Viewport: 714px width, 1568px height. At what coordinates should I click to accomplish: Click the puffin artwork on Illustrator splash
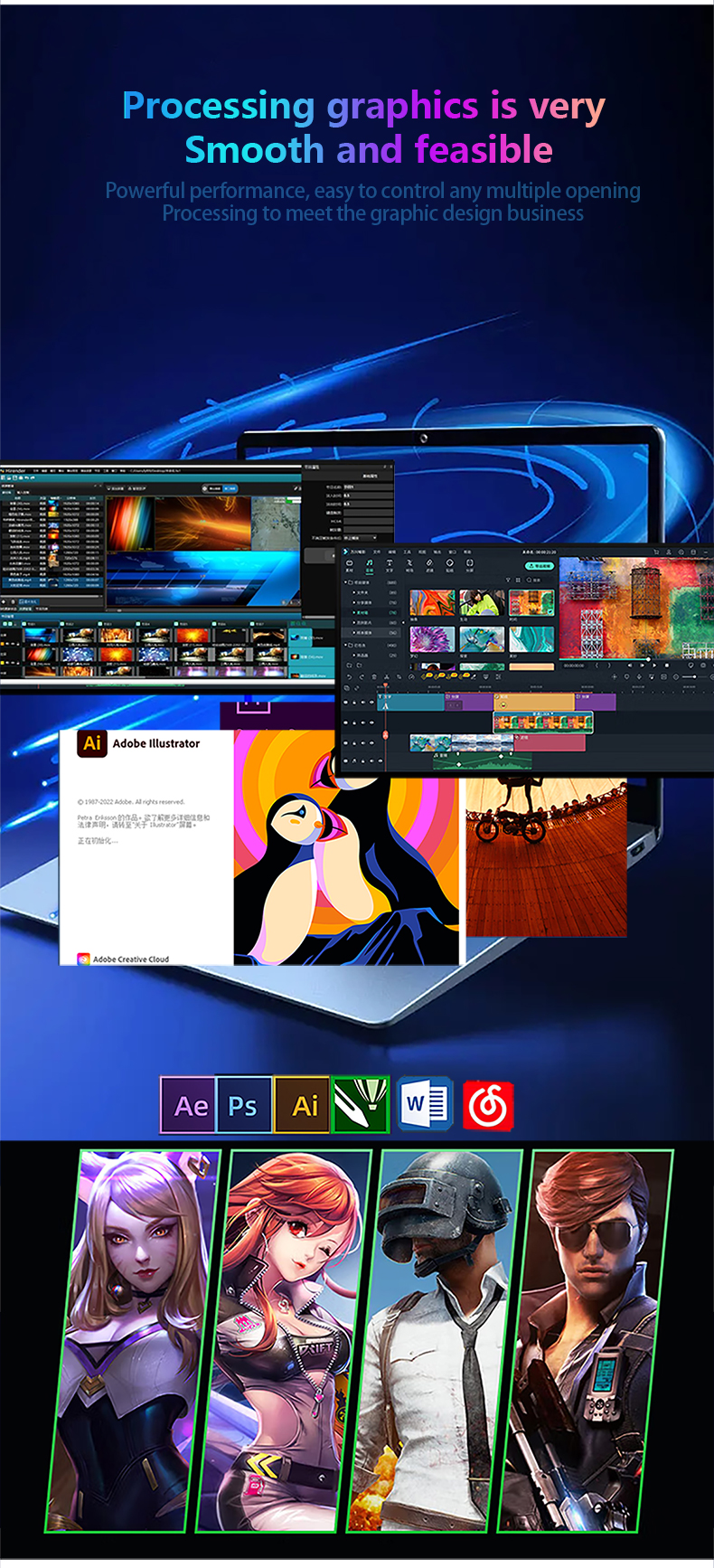click(346, 846)
